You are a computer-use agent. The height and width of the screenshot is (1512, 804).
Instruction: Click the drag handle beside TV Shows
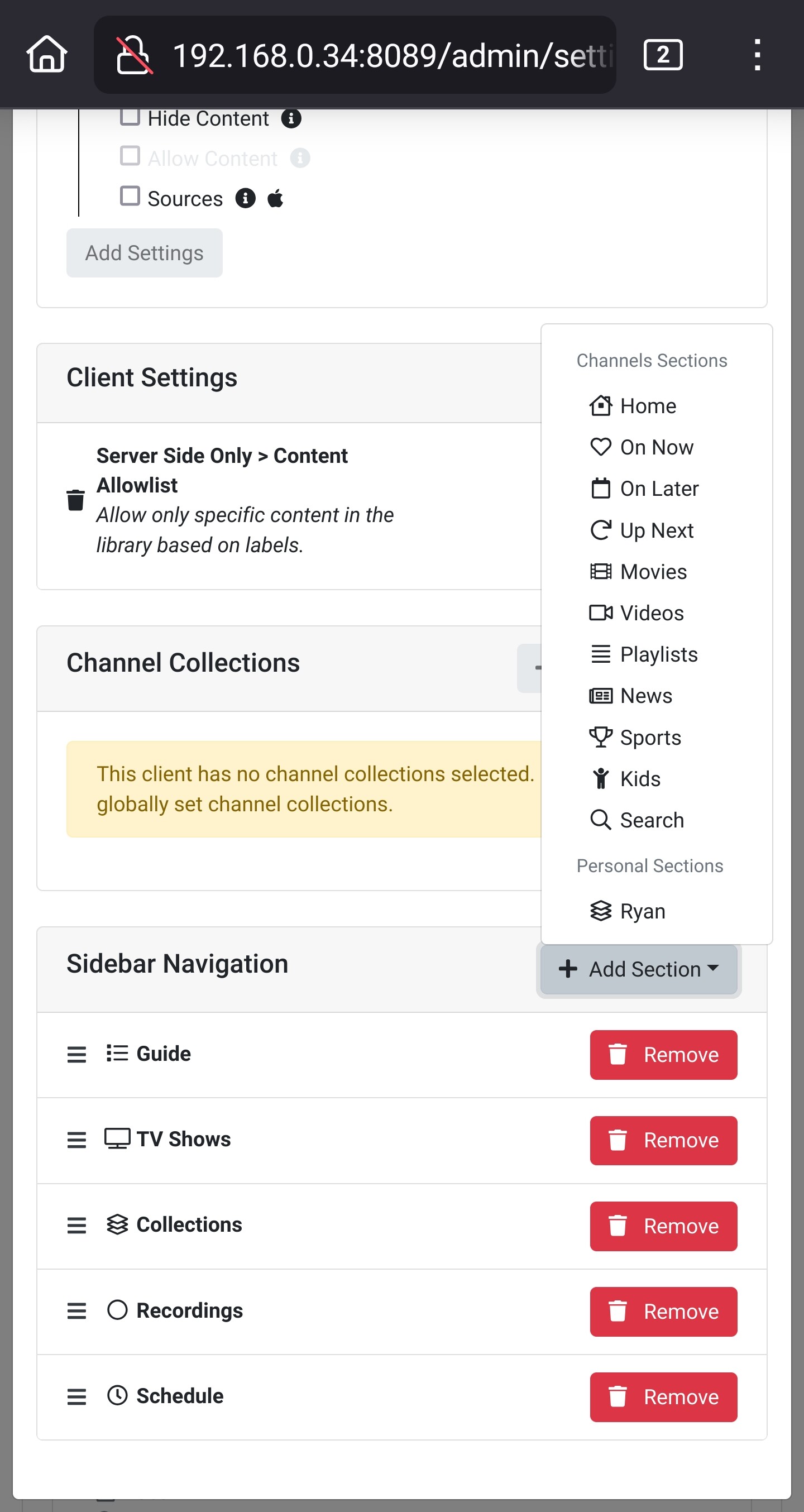click(x=76, y=1140)
